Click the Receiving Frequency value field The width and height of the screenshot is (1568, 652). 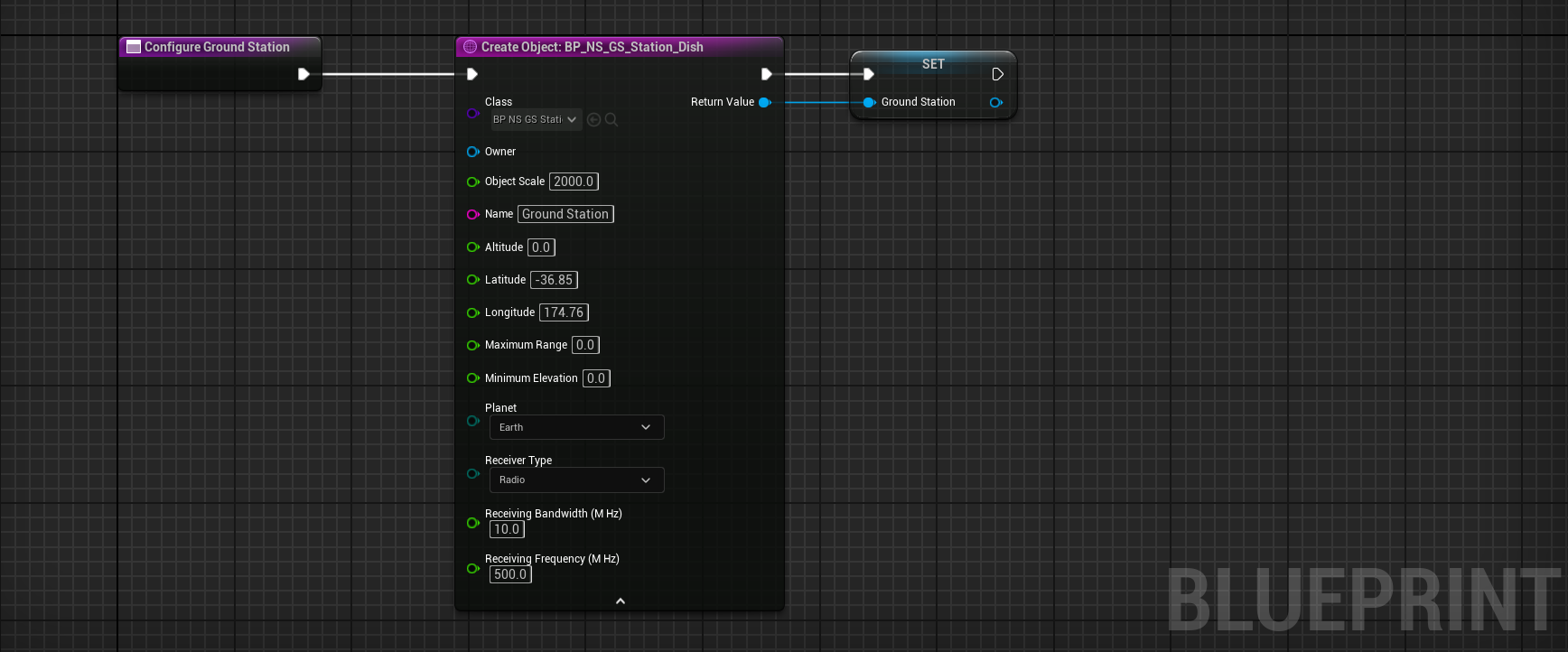pos(510,574)
